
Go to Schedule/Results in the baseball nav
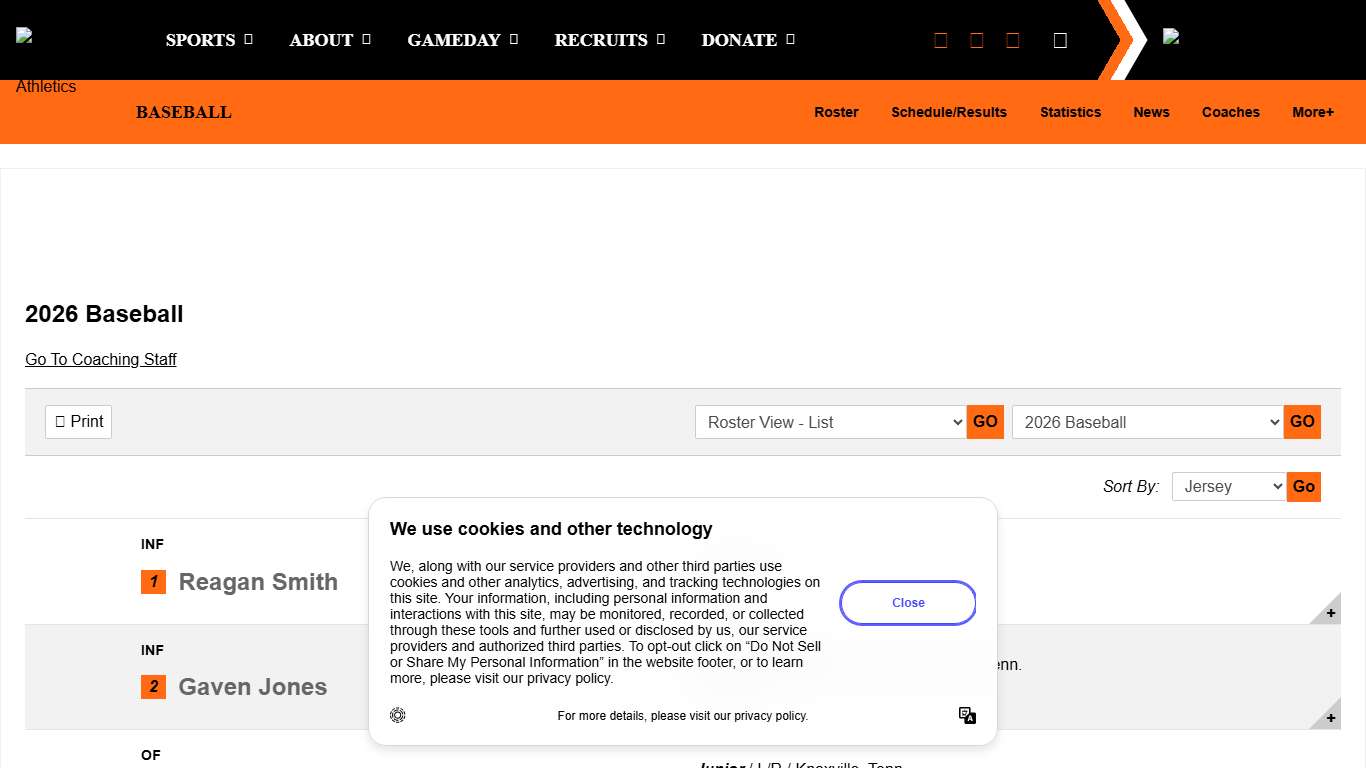948,112
